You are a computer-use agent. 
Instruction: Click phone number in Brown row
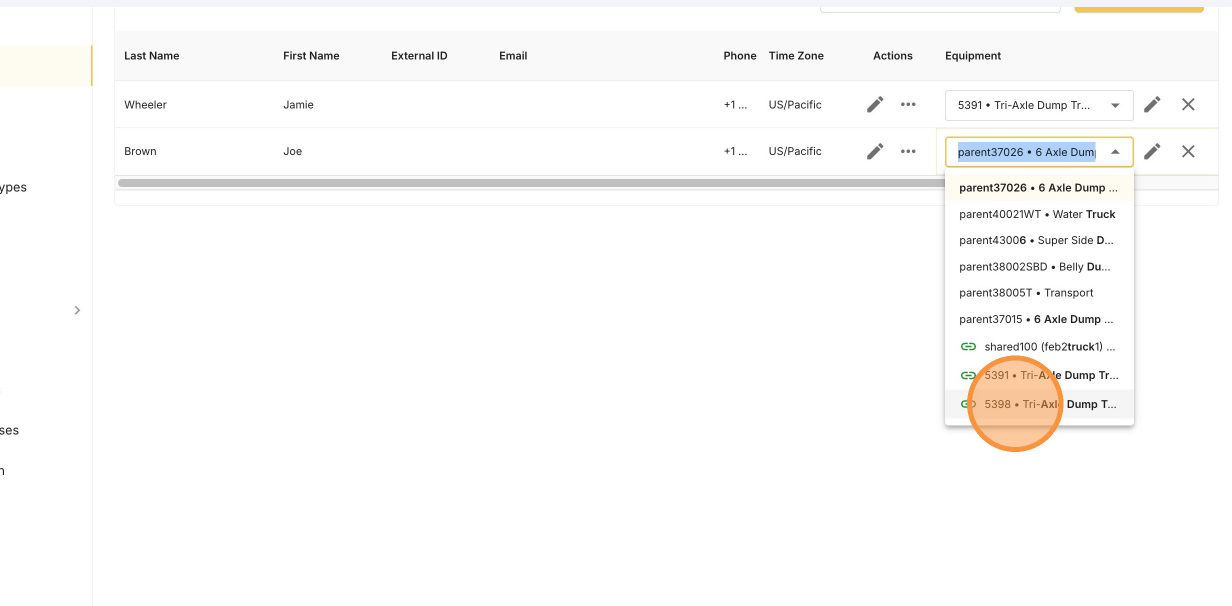pyautogui.click(x=735, y=152)
